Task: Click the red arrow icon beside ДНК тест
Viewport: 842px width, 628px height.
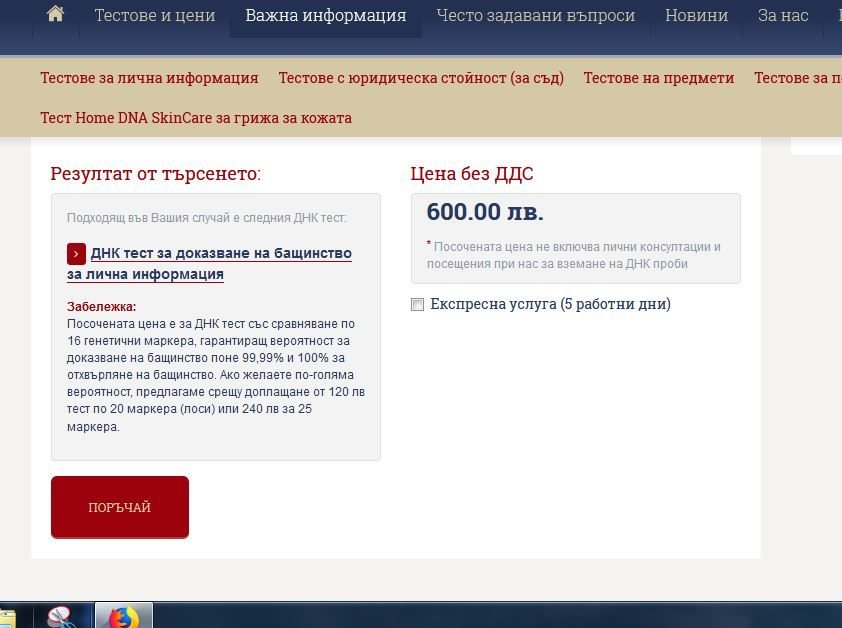Action: pos(76,254)
